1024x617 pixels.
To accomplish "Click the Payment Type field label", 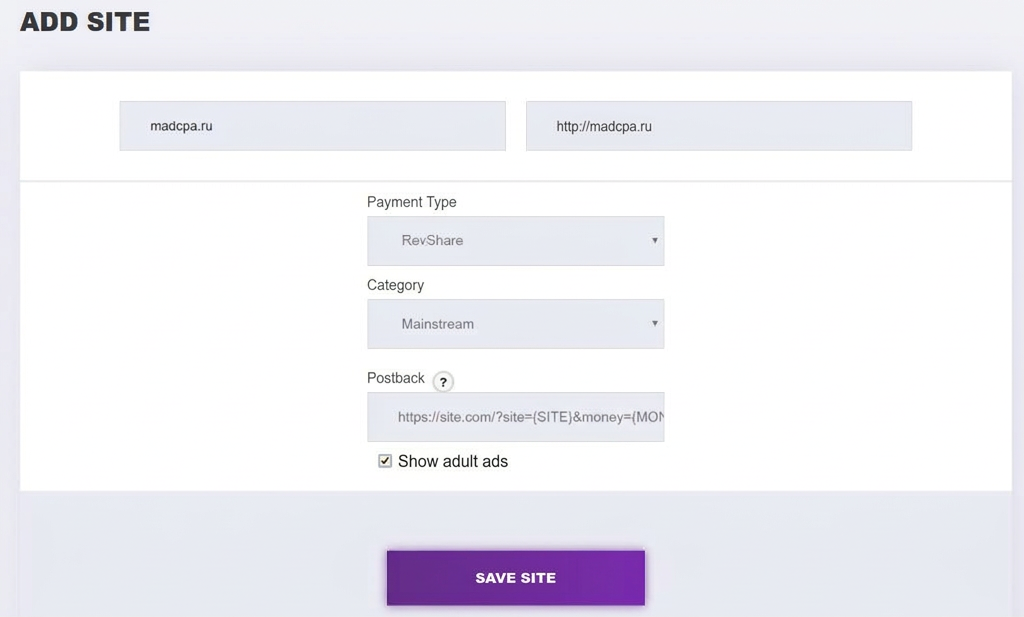I will (x=411, y=202).
